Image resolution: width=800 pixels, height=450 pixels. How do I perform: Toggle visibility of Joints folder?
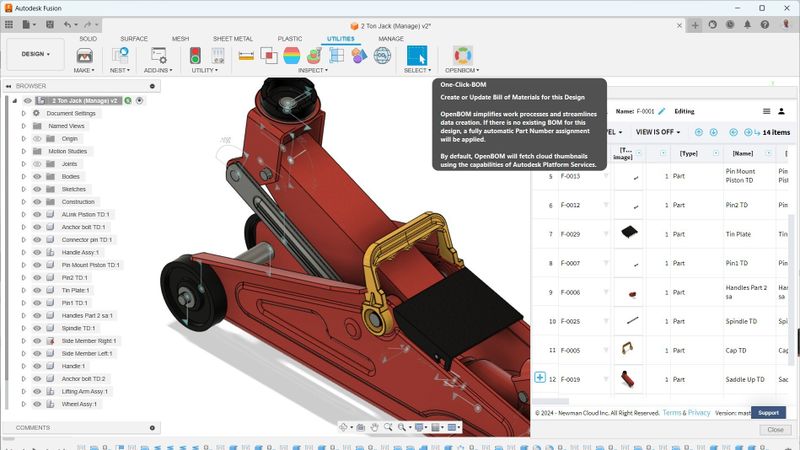pos(37,164)
